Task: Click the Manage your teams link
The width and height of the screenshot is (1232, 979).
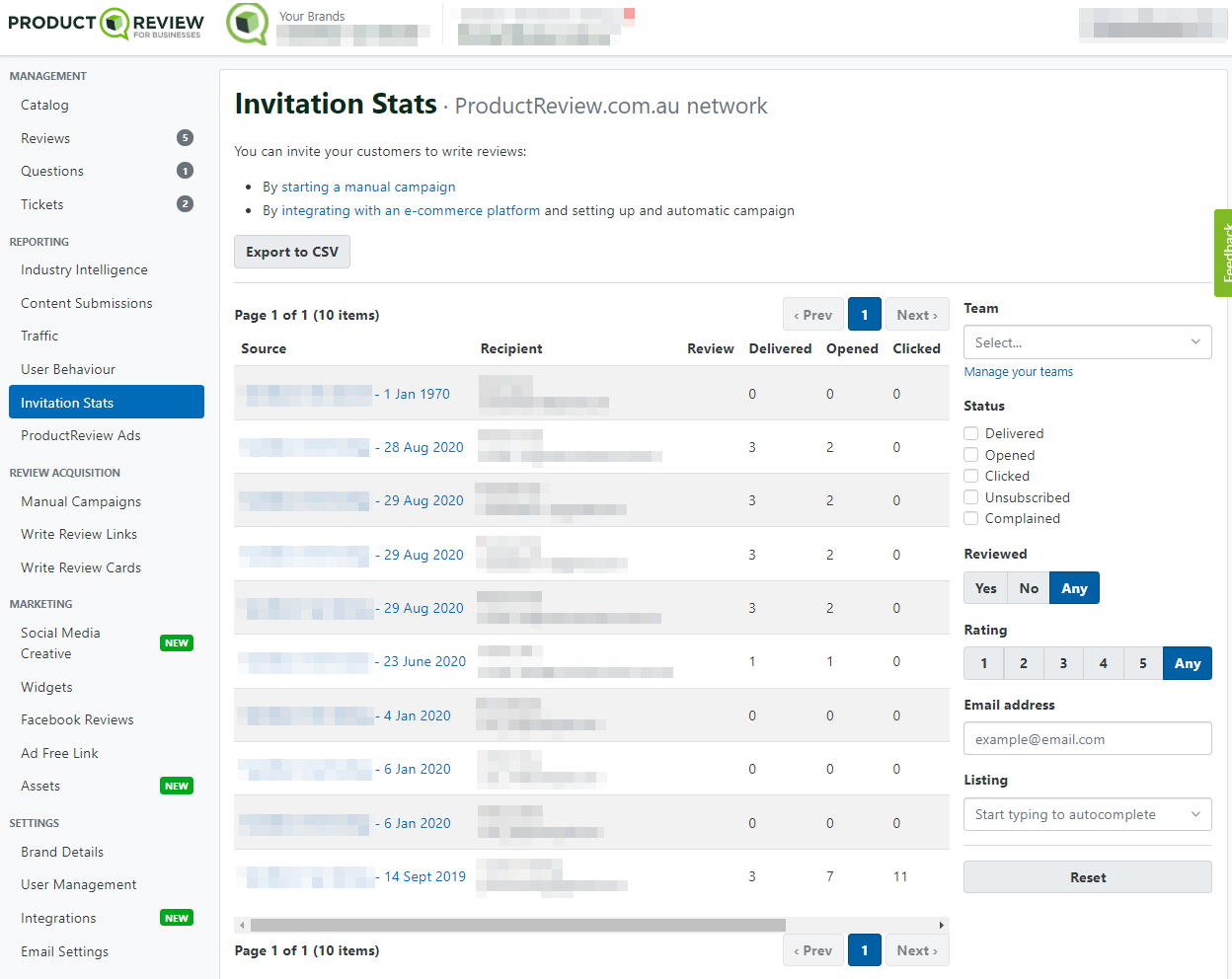Action: pyautogui.click(x=1019, y=372)
